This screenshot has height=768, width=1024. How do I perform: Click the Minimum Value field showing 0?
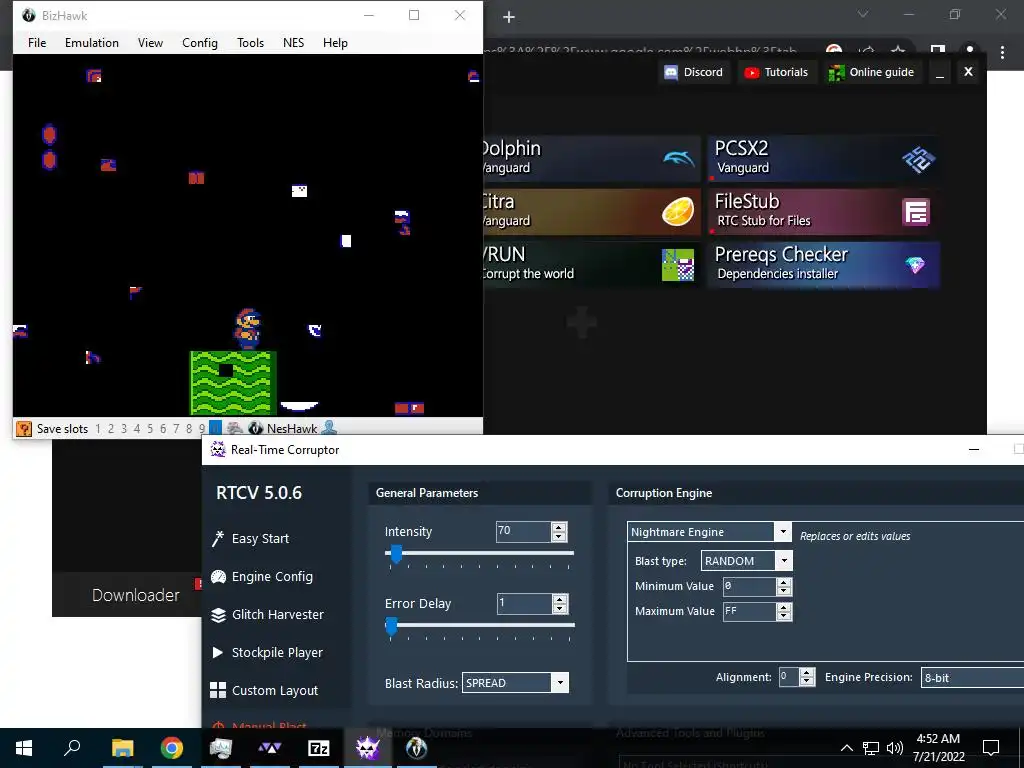coord(749,586)
